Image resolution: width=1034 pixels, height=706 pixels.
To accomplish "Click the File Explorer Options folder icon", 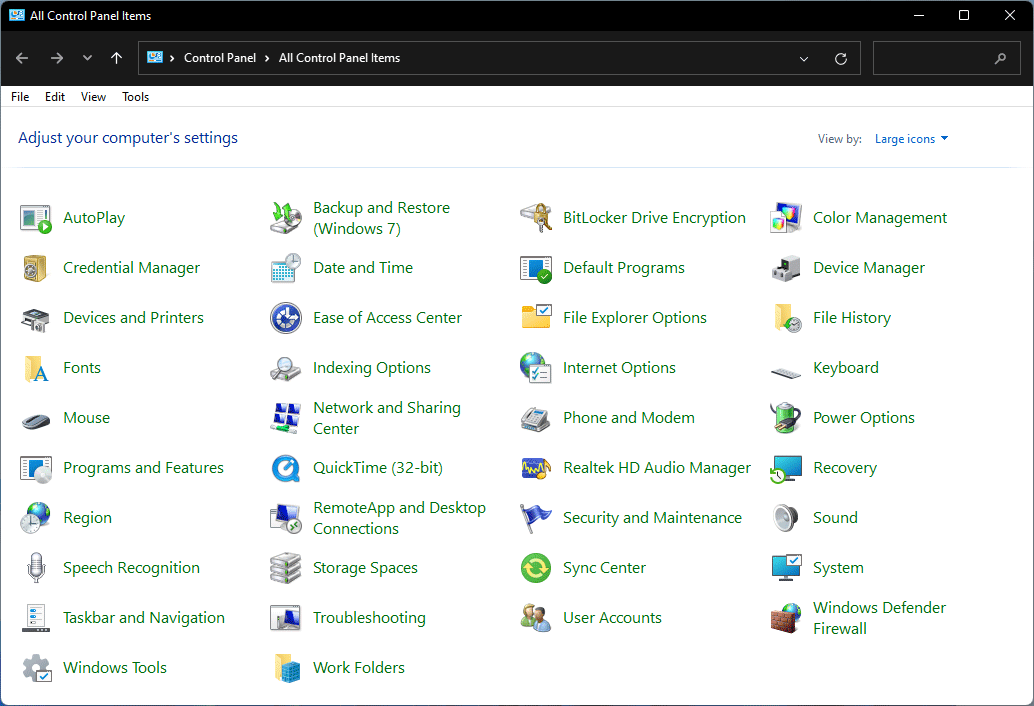I will pos(535,317).
